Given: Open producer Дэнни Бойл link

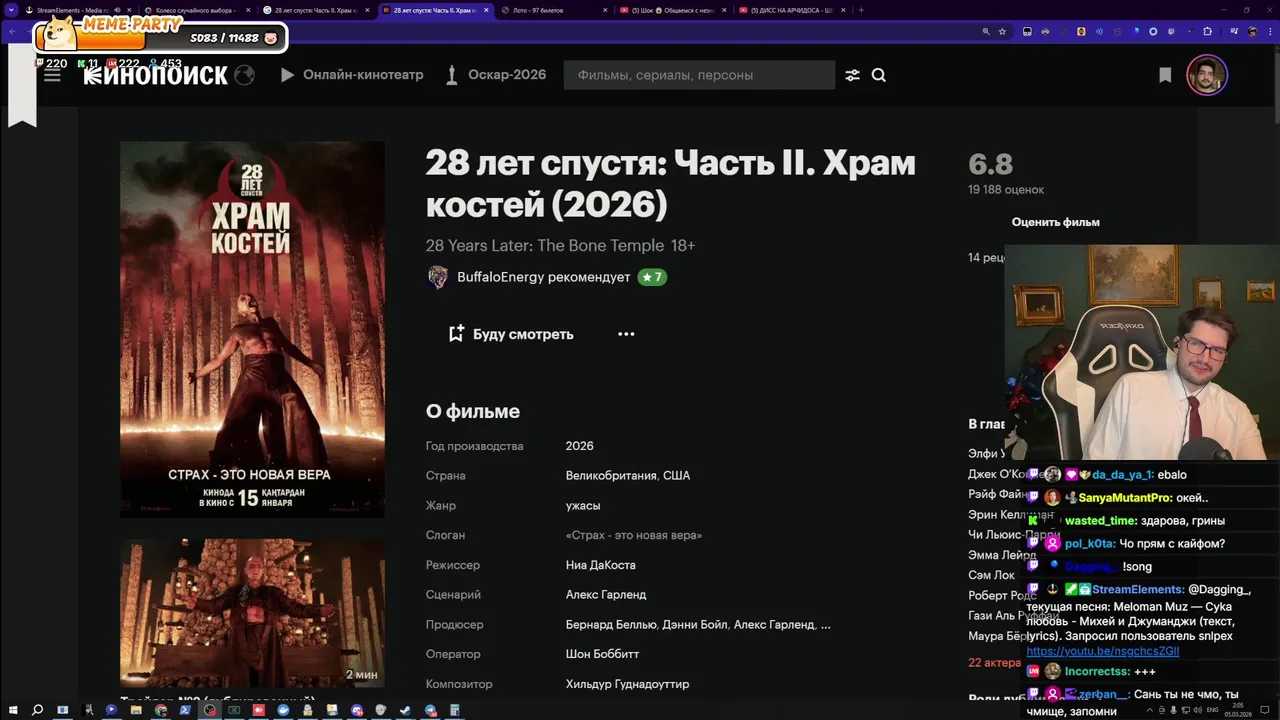Looking at the screenshot, I should pyautogui.click(x=694, y=625).
